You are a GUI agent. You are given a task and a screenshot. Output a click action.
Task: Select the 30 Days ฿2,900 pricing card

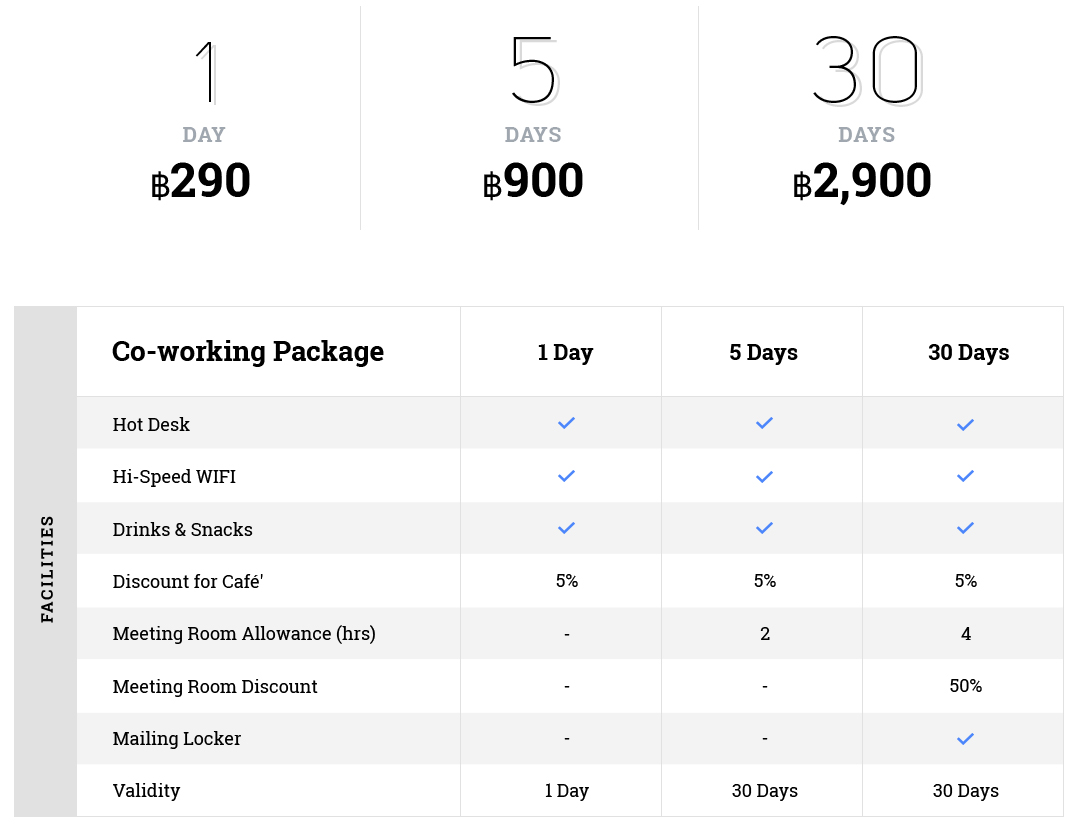point(865,120)
